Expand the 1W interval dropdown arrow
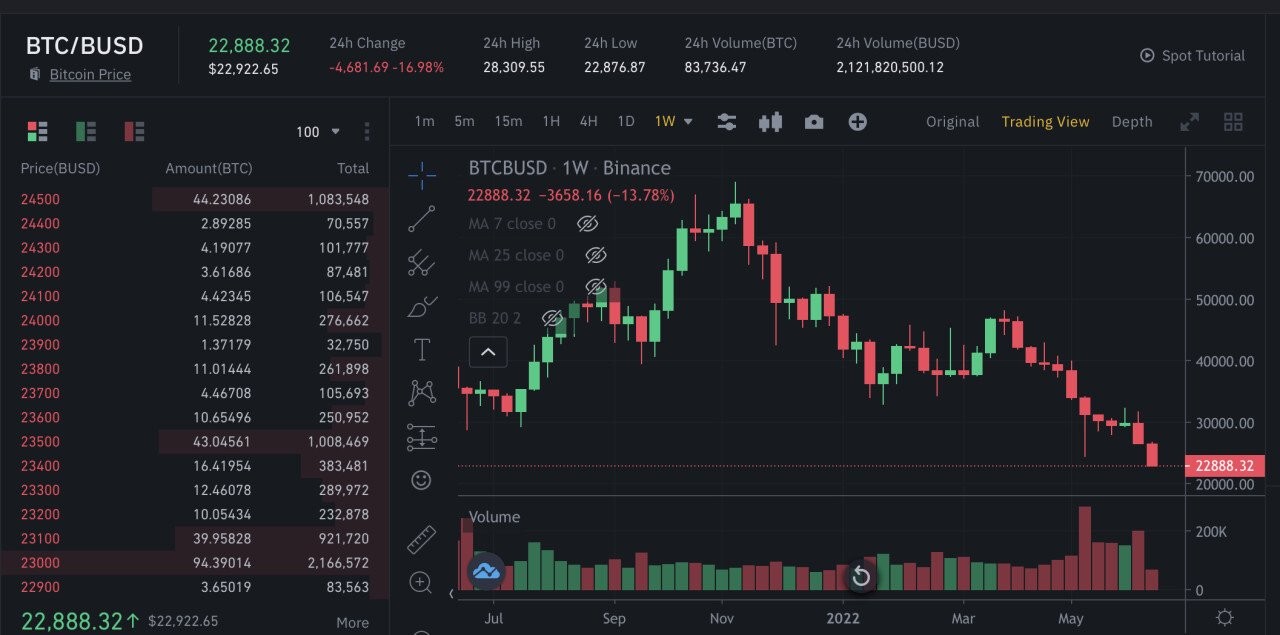 tap(688, 122)
